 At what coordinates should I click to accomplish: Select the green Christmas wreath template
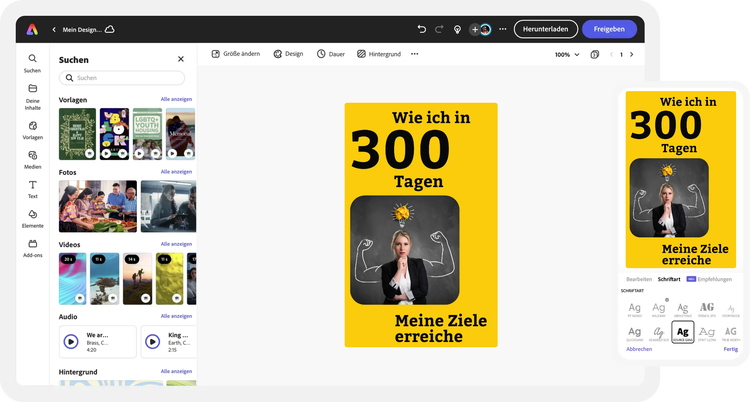[77, 134]
